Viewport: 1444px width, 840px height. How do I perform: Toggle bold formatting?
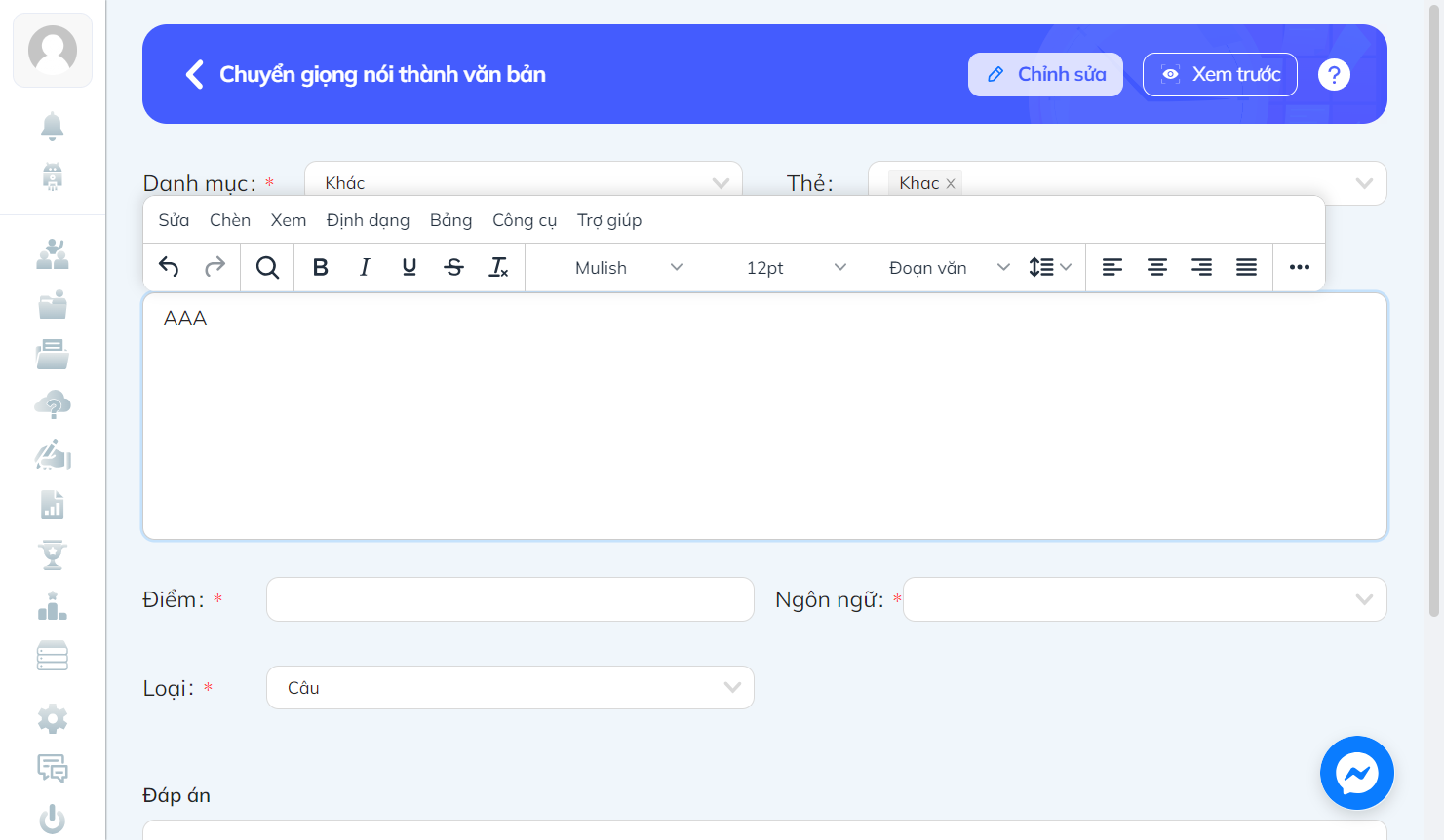320,267
